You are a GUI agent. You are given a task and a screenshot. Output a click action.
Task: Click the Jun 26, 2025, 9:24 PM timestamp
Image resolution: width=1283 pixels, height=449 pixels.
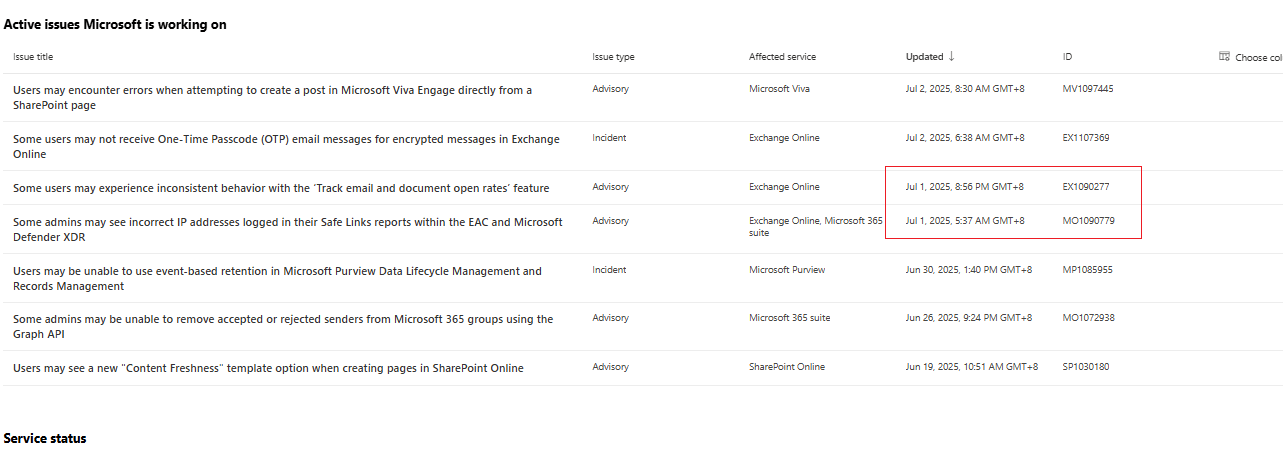[x=969, y=318]
